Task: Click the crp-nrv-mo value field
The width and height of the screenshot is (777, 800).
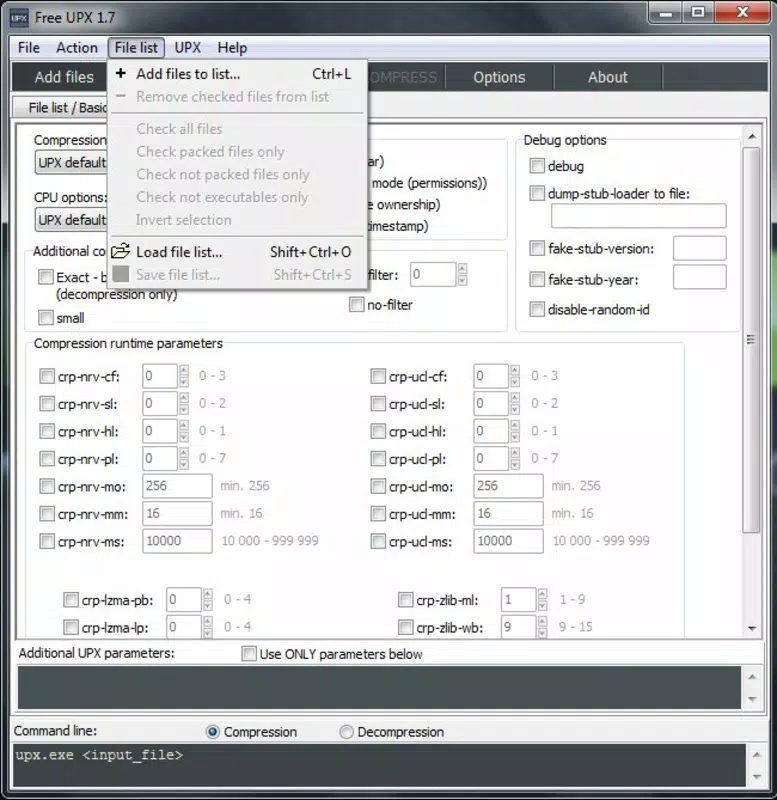Action: [177, 486]
